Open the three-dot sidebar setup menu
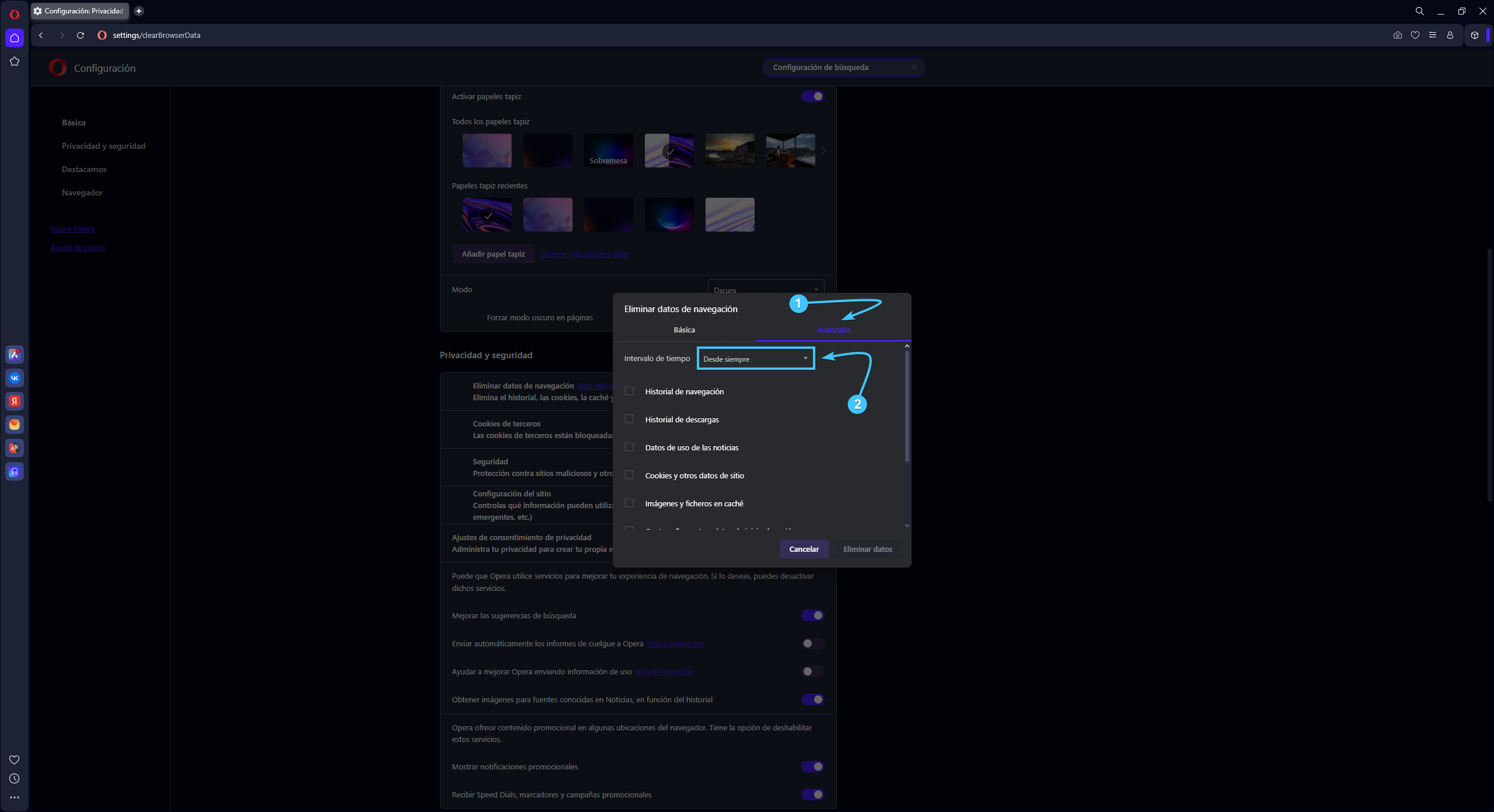This screenshot has width=1494, height=812. (x=15, y=797)
